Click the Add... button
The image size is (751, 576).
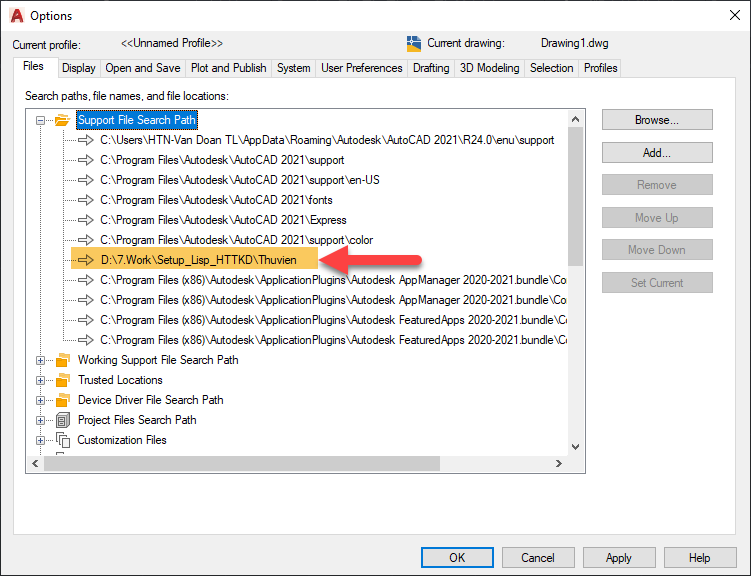(656, 153)
